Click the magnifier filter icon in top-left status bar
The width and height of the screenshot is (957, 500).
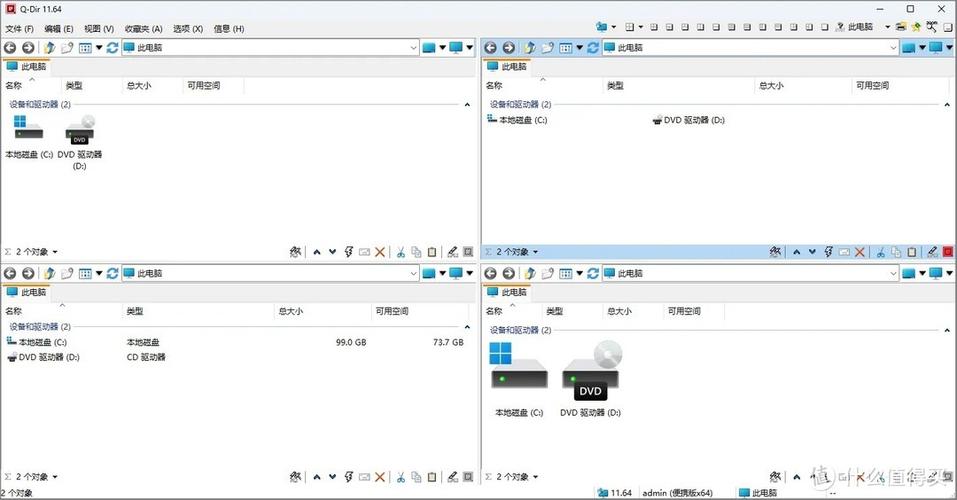click(295, 252)
